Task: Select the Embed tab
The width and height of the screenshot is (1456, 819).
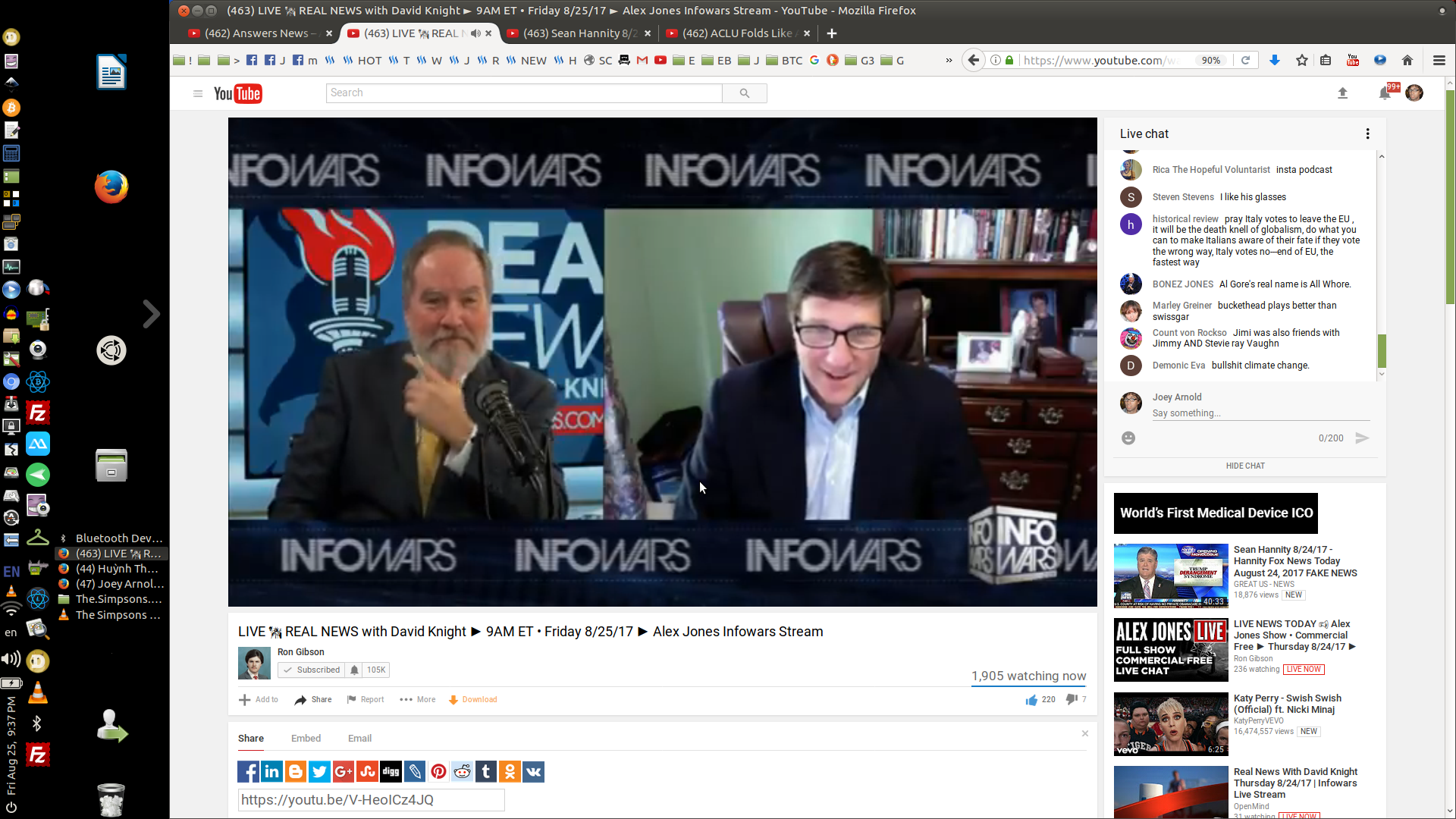Action: click(x=306, y=738)
